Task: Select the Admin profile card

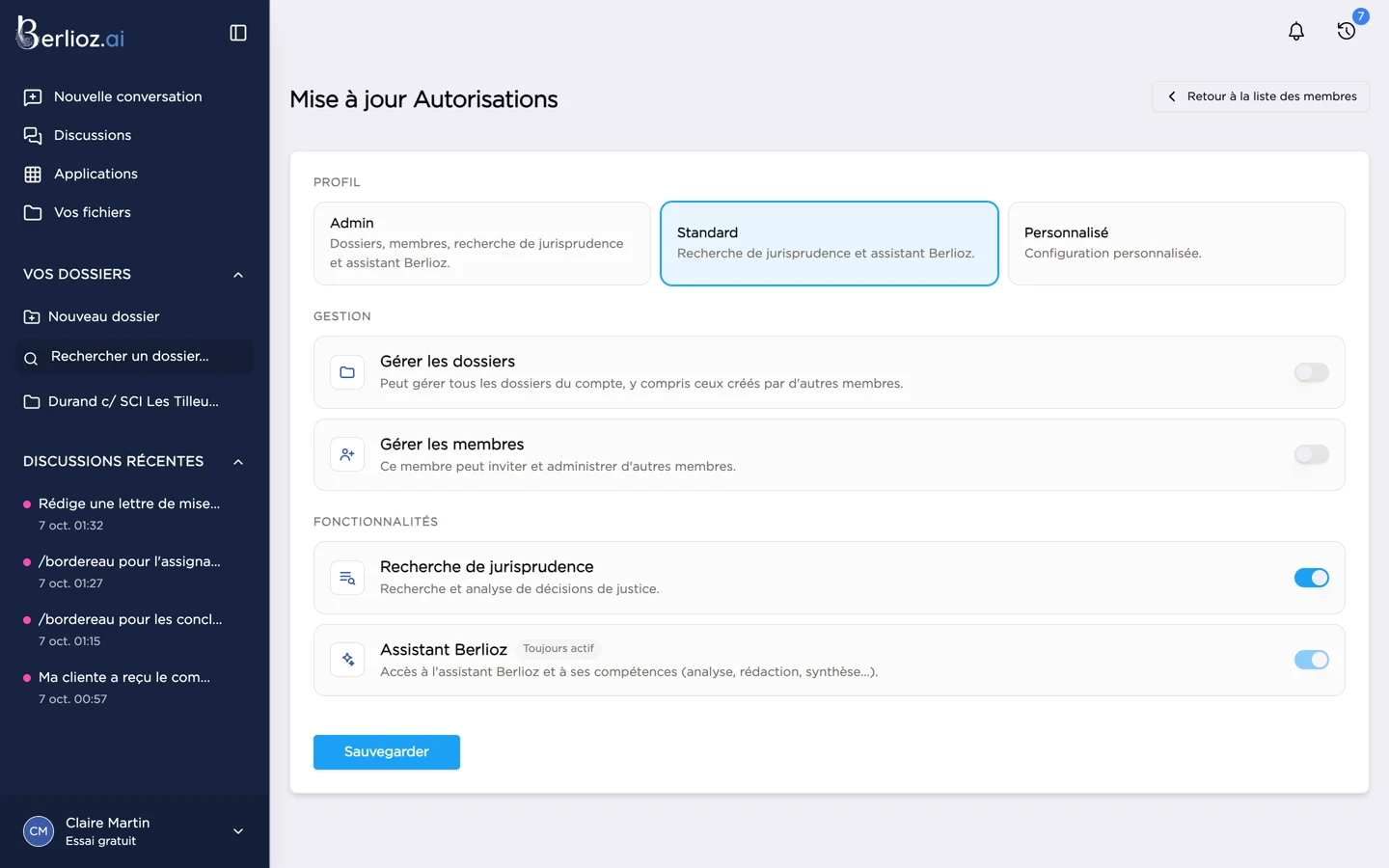Action: [x=481, y=243]
